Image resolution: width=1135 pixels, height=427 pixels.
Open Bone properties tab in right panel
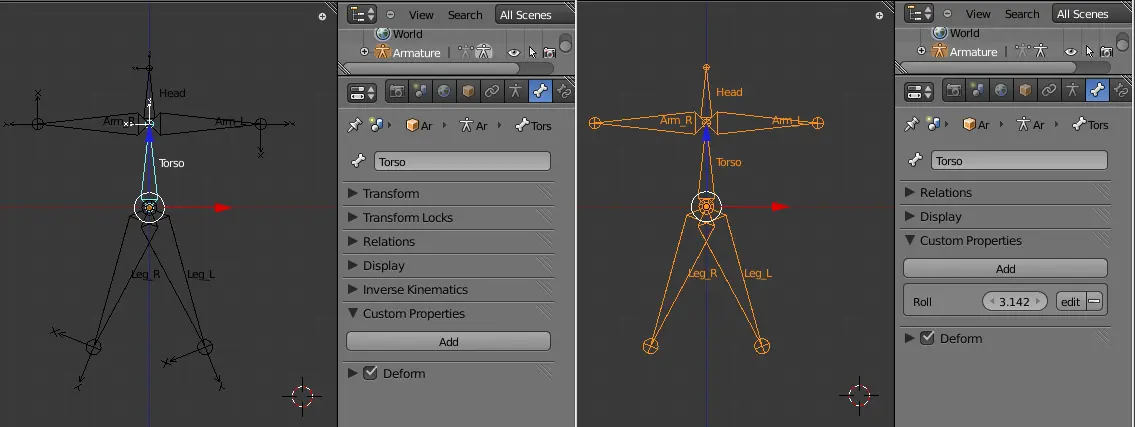[x=1097, y=91]
